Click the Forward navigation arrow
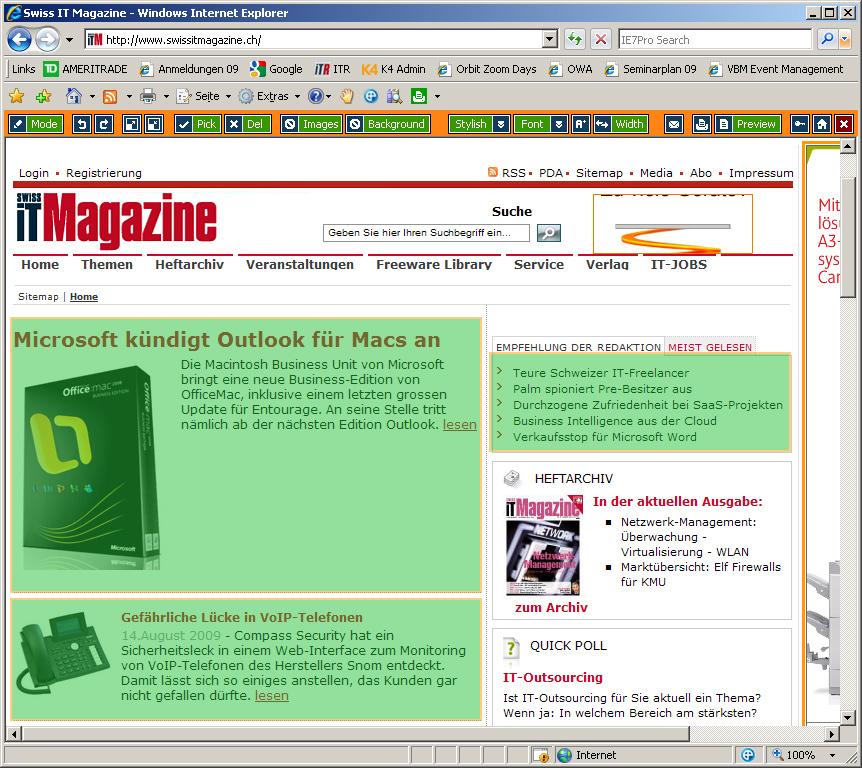The width and height of the screenshot is (862, 768). click(x=47, y=40)
